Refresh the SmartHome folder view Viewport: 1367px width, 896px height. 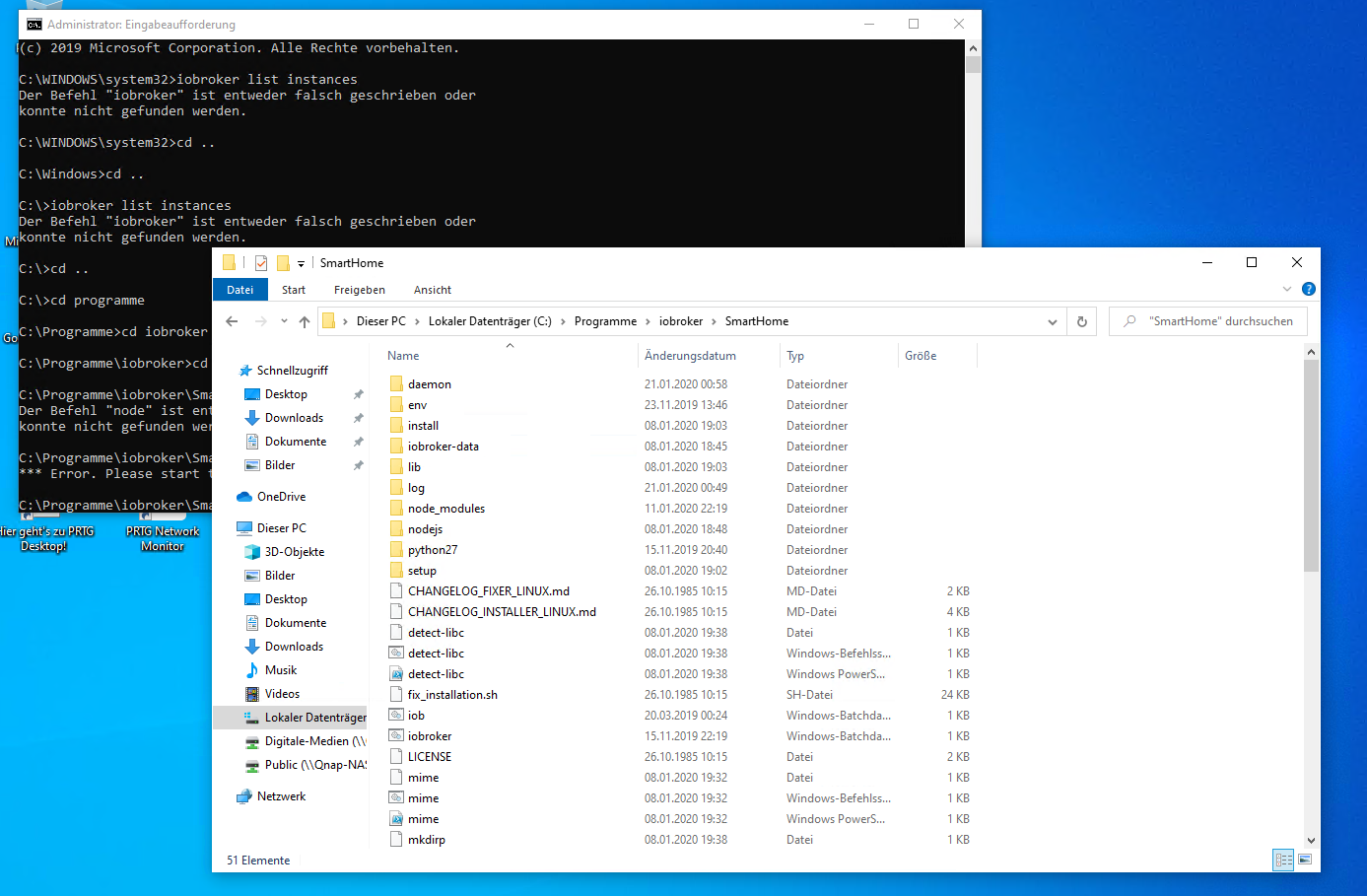(1081, 321)
